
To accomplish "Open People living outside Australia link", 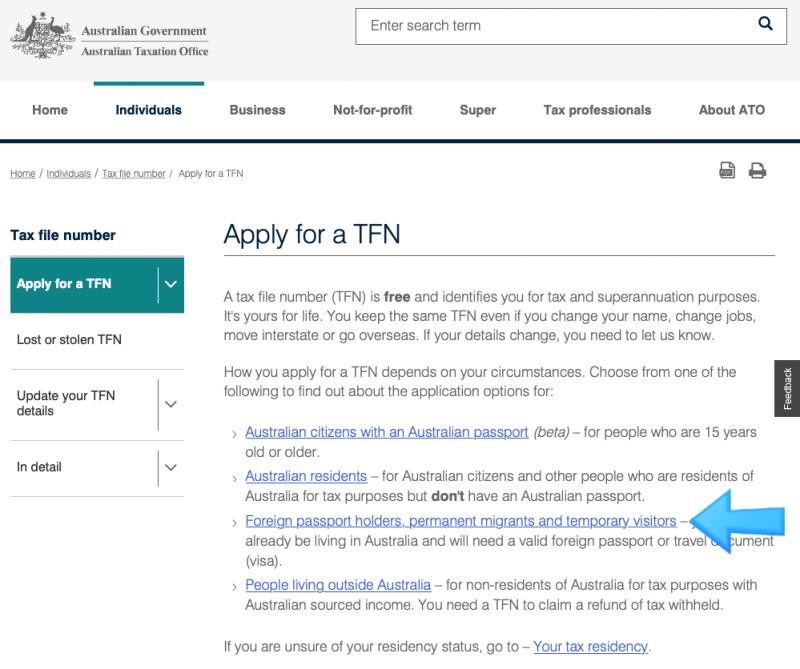I will 338,585.
